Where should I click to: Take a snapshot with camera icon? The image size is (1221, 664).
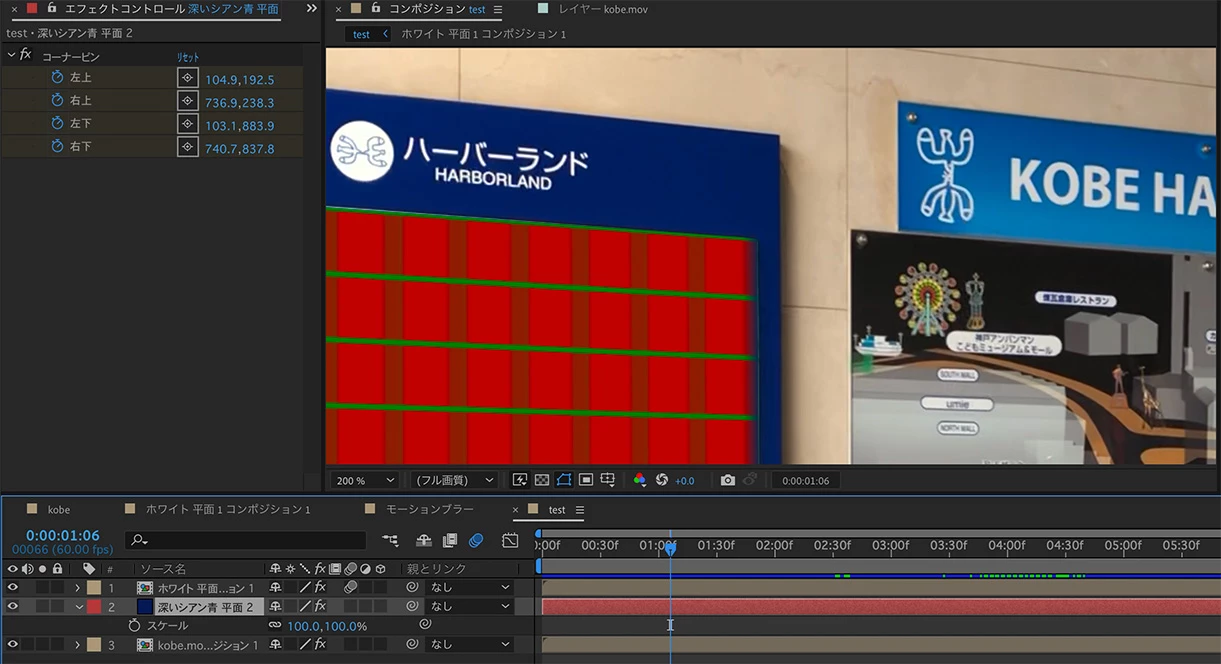(728, 480)
